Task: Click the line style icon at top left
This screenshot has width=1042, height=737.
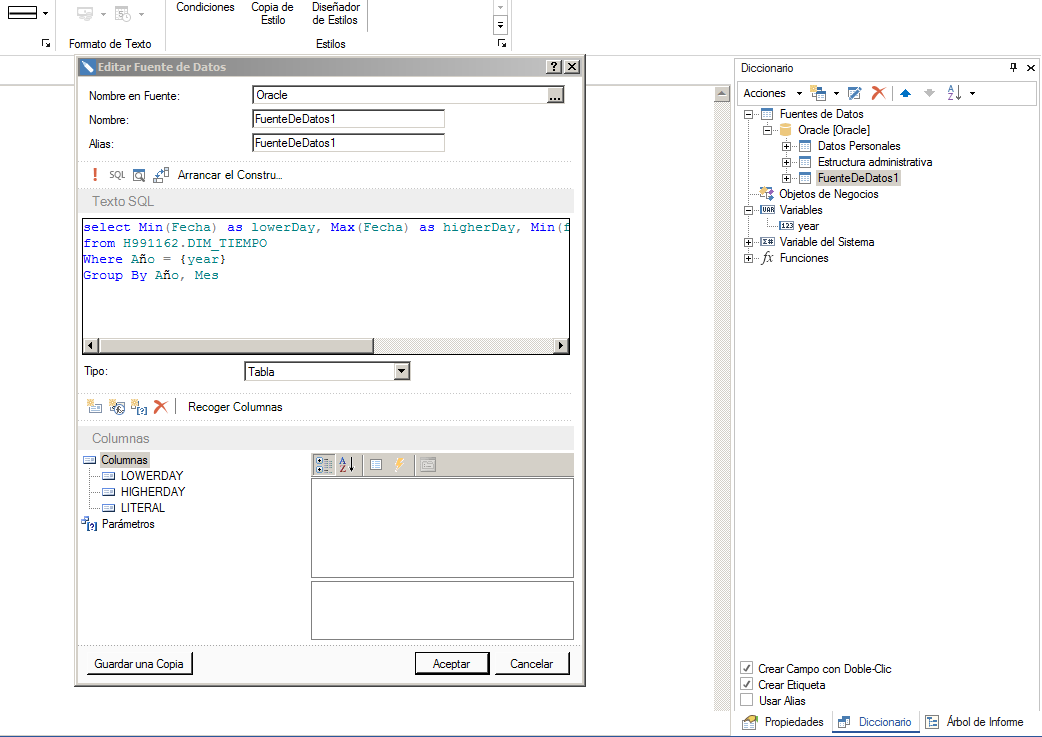Action: pyautogui.click(x=22, y=13)
